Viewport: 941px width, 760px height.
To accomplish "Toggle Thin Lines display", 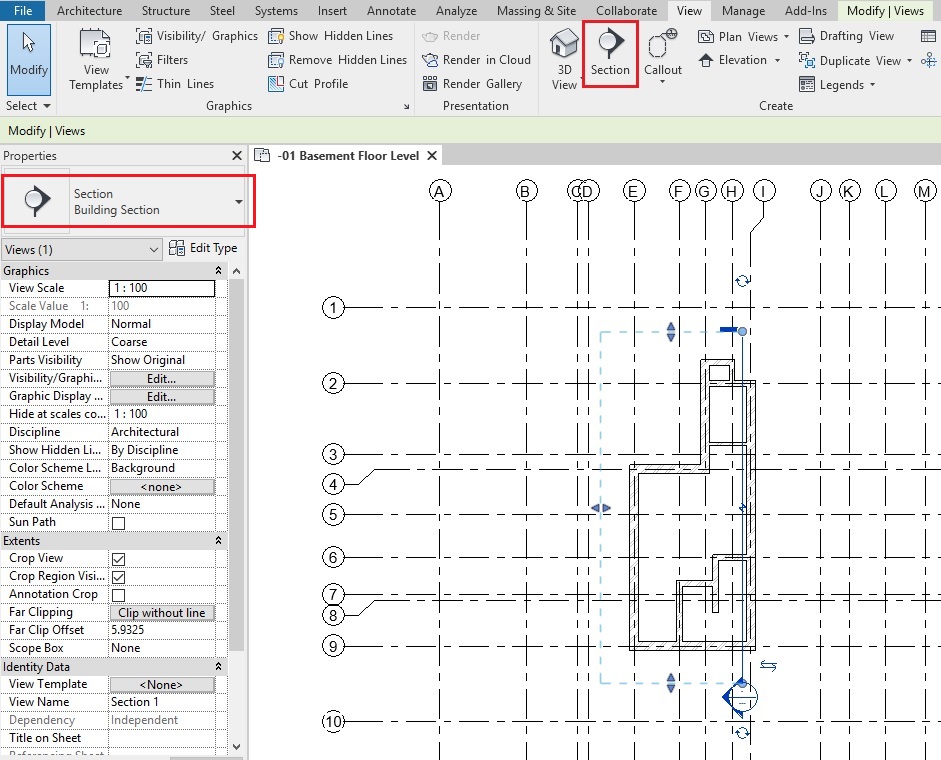I will click(175, 84).
